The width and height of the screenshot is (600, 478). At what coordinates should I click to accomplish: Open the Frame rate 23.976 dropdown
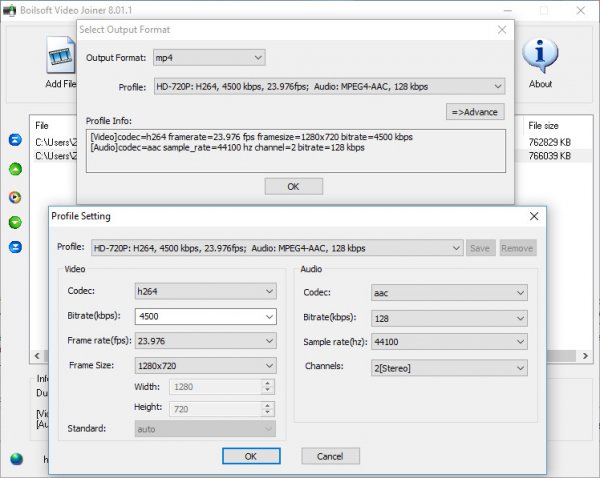coord(205,341)
